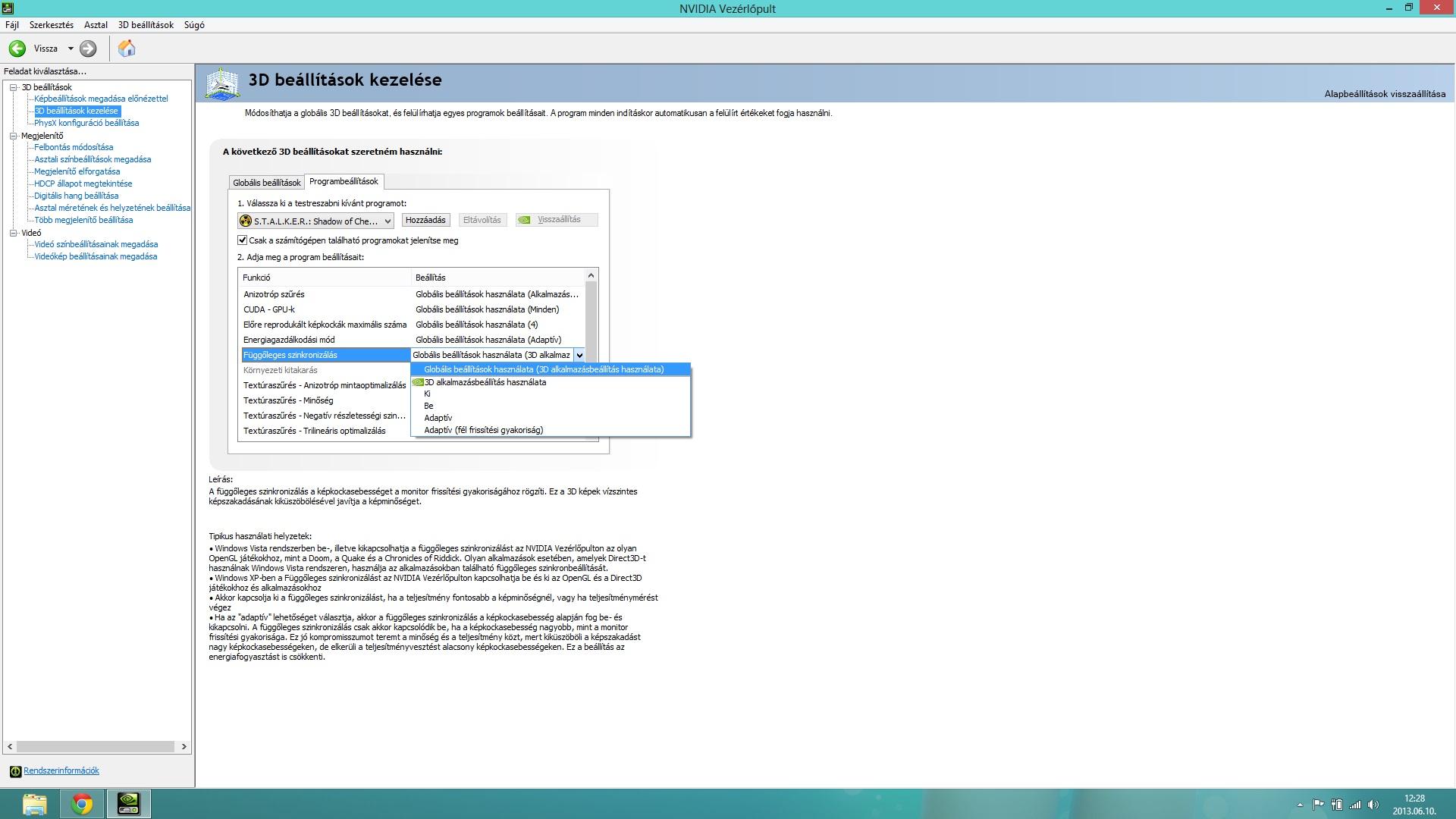Open Google Chrome from the taskbar
Viewport: 1456px width, 819px height.
[x=82, y=804]
